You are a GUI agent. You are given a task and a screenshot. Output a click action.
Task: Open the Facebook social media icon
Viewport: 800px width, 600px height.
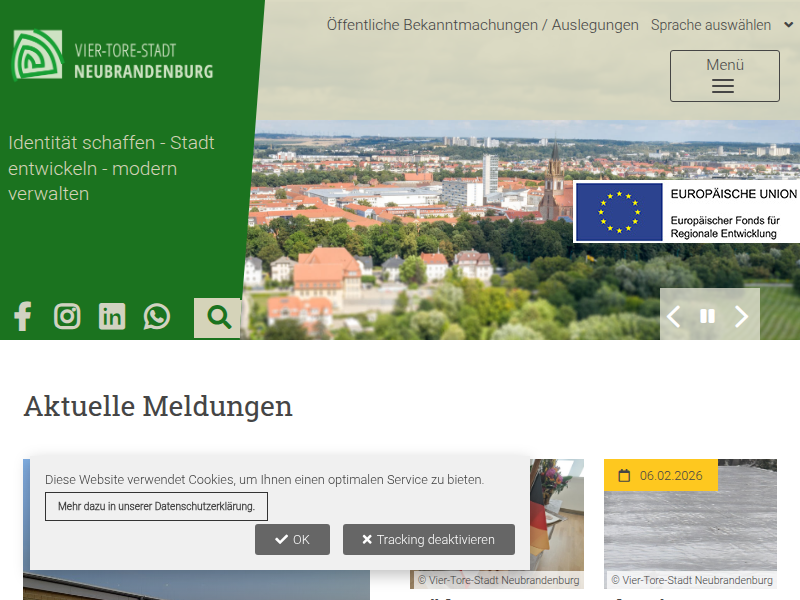point(23,317)
